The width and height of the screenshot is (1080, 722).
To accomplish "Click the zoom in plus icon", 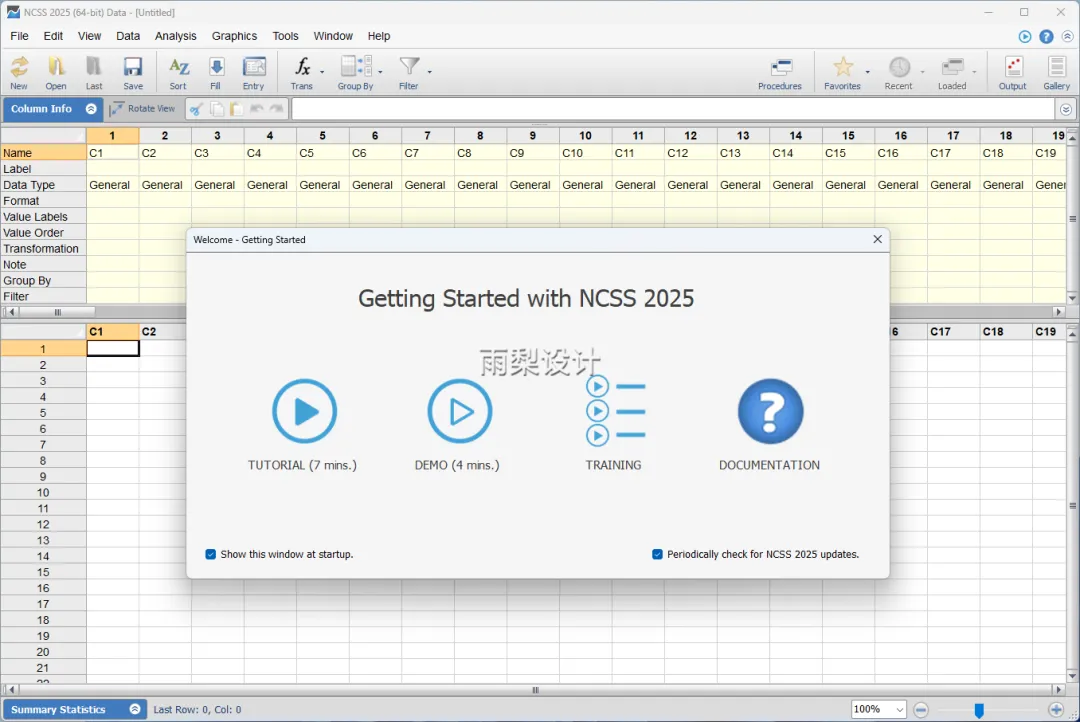I will pos(1056,710).
